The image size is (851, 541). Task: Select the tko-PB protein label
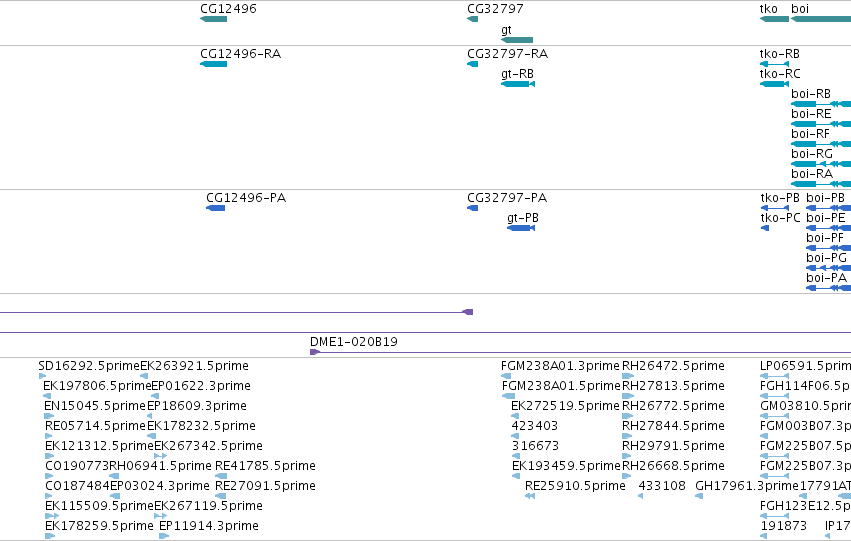point(780,198)
